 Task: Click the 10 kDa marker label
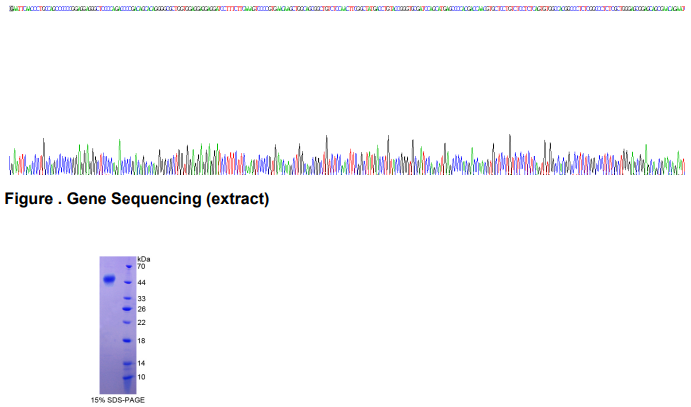click(142, 377)
